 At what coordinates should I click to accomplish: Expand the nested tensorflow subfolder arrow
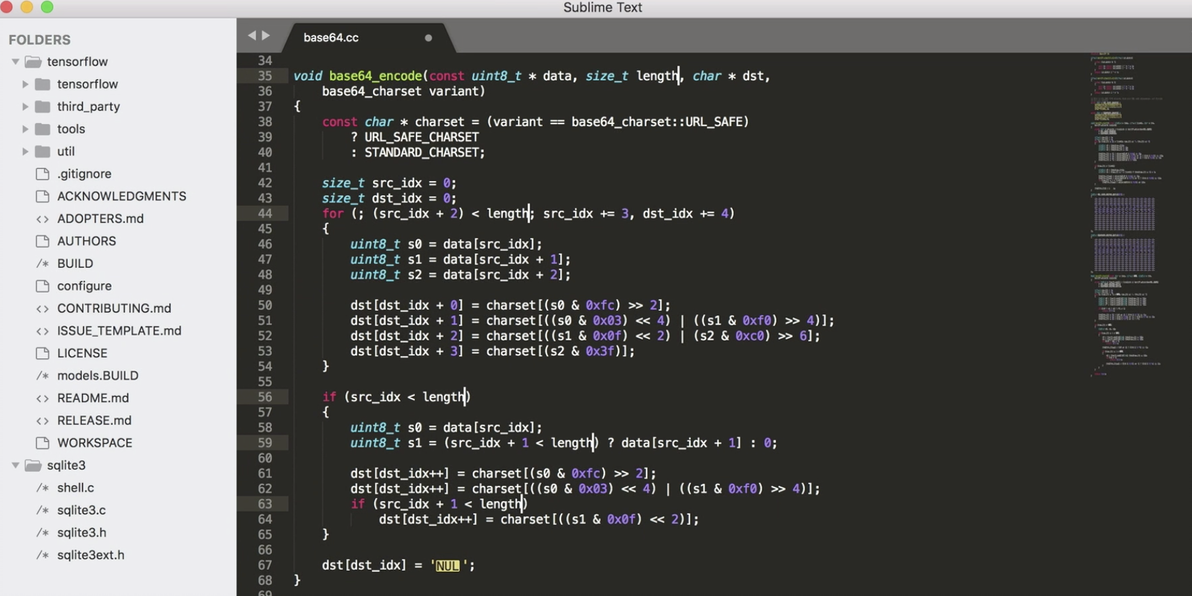pos(25,84)
